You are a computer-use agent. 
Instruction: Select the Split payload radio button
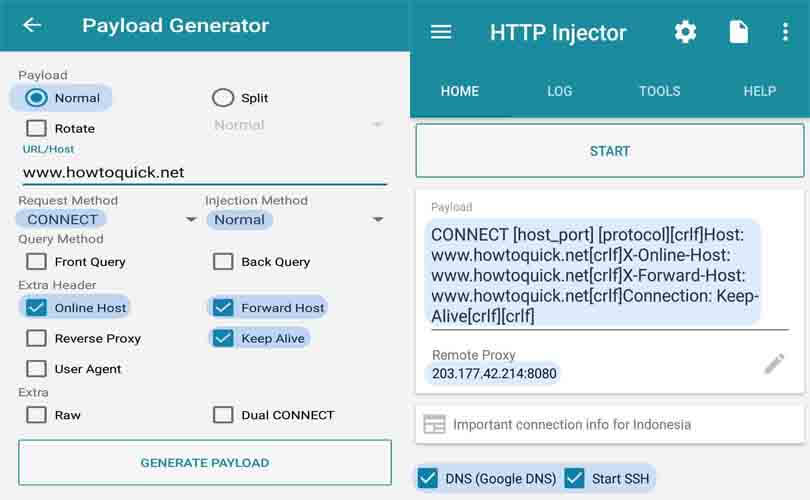click(x=223, y=98)
